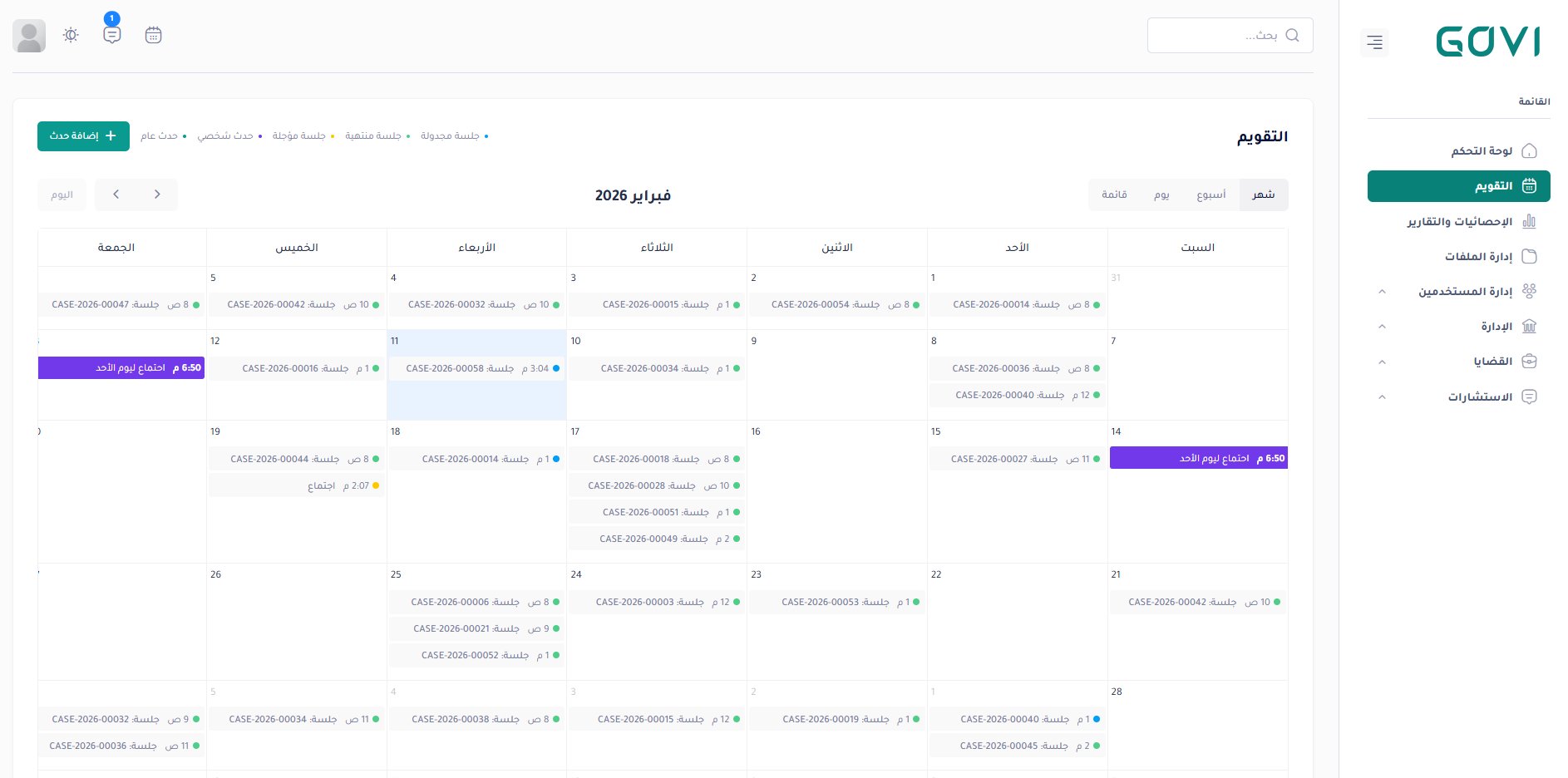1568x778 pixels.
Task: Switch to قائمة list view tab
Action: [1114, 194]
